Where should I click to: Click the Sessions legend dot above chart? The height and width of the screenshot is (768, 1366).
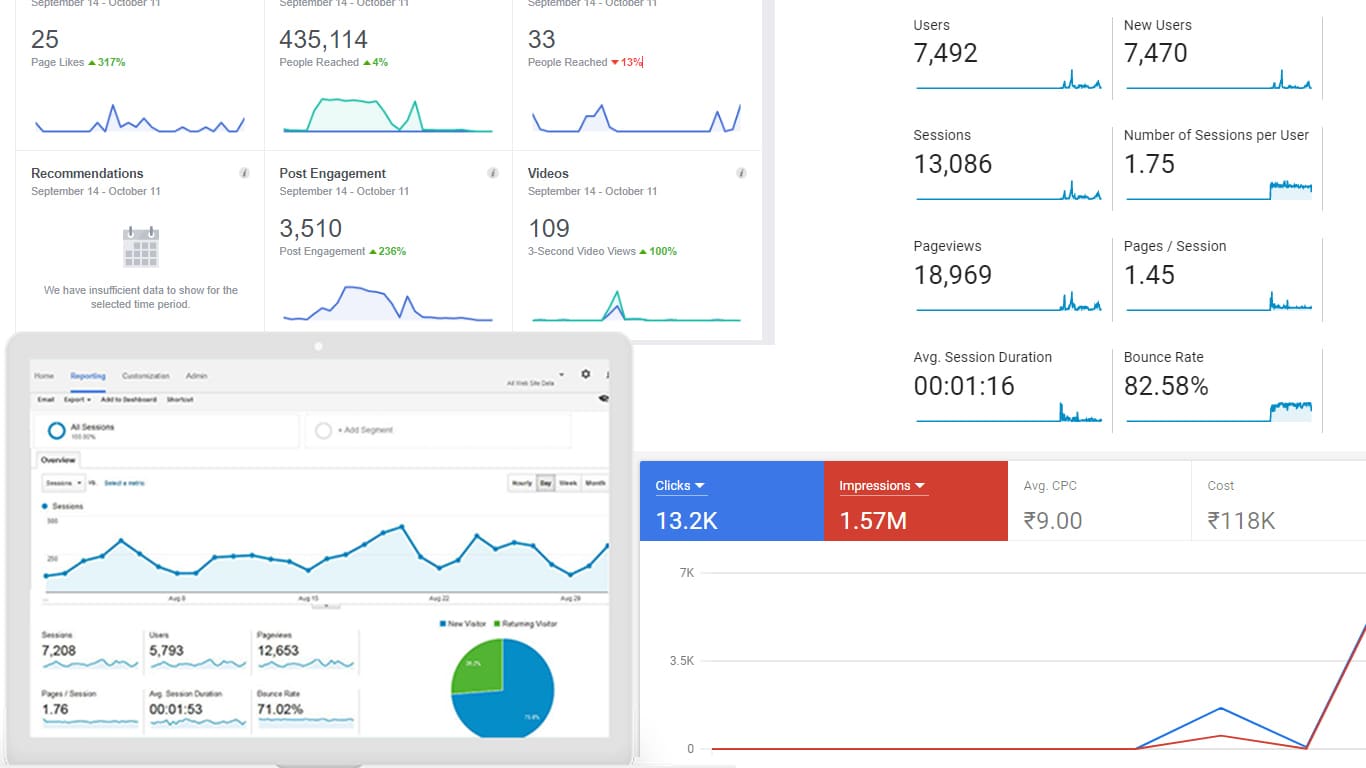point(45,507)
